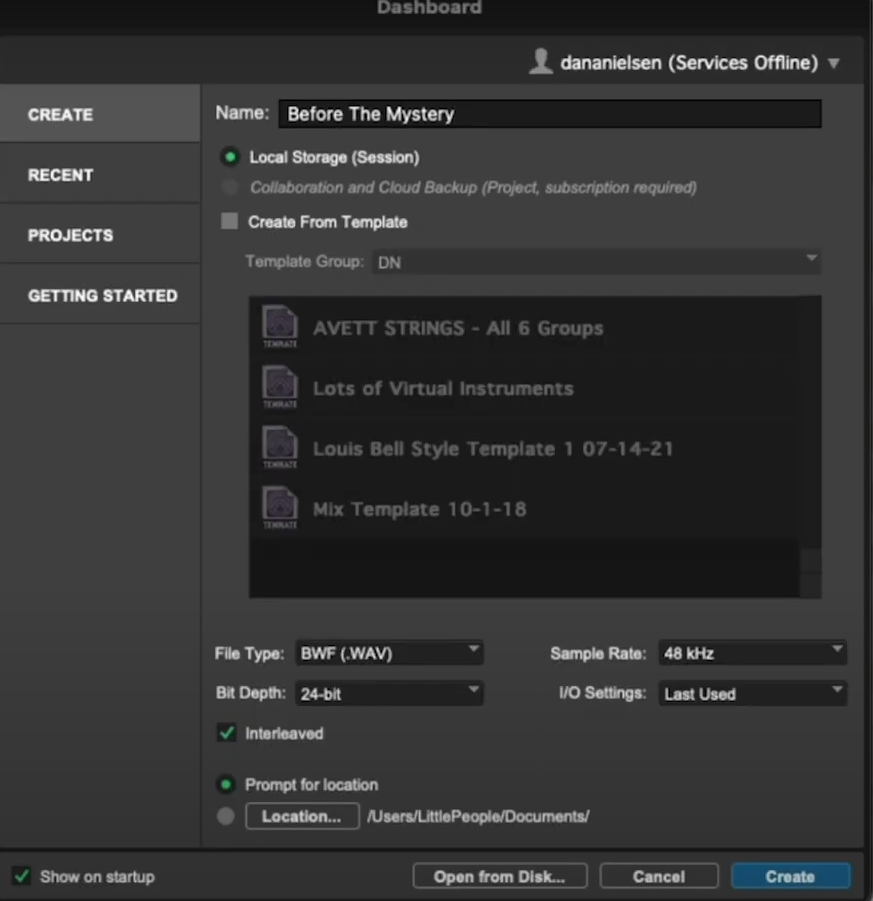Click the Create button
873x901 pixels.
(790, 876)
